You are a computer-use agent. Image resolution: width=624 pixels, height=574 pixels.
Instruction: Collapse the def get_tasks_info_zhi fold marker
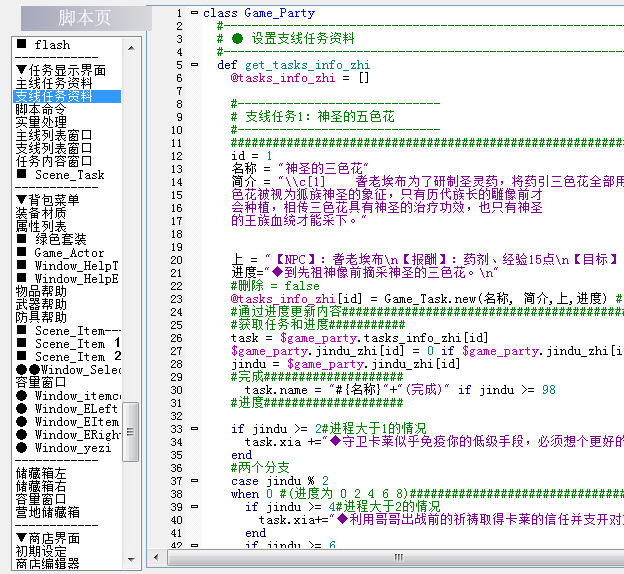coord(194,64)
